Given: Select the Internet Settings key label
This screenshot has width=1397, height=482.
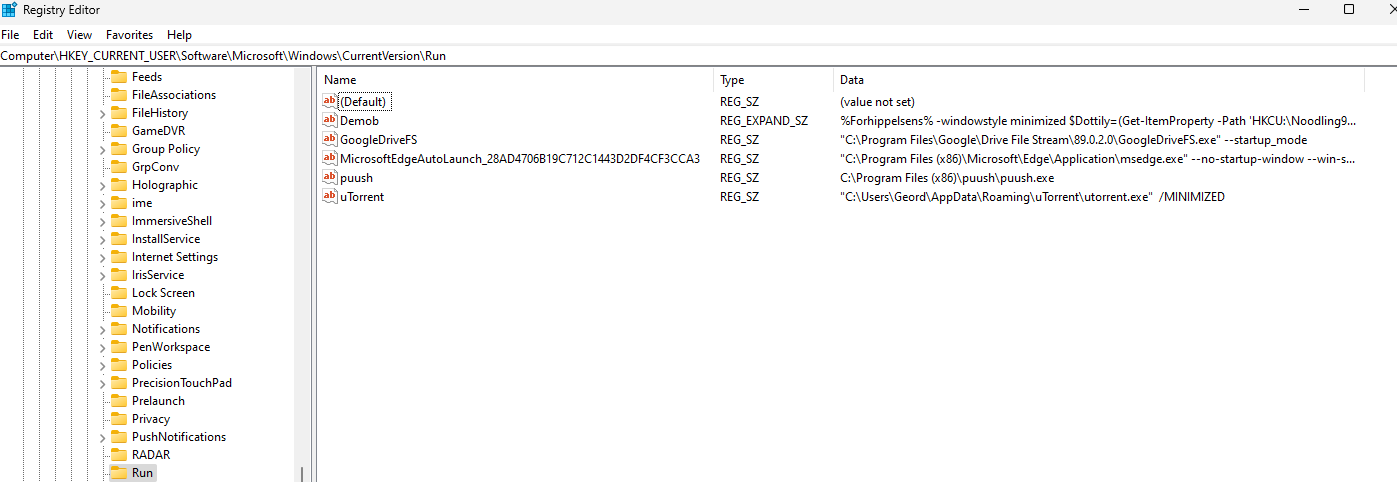Looking at the screenshot, I should 175,257.
